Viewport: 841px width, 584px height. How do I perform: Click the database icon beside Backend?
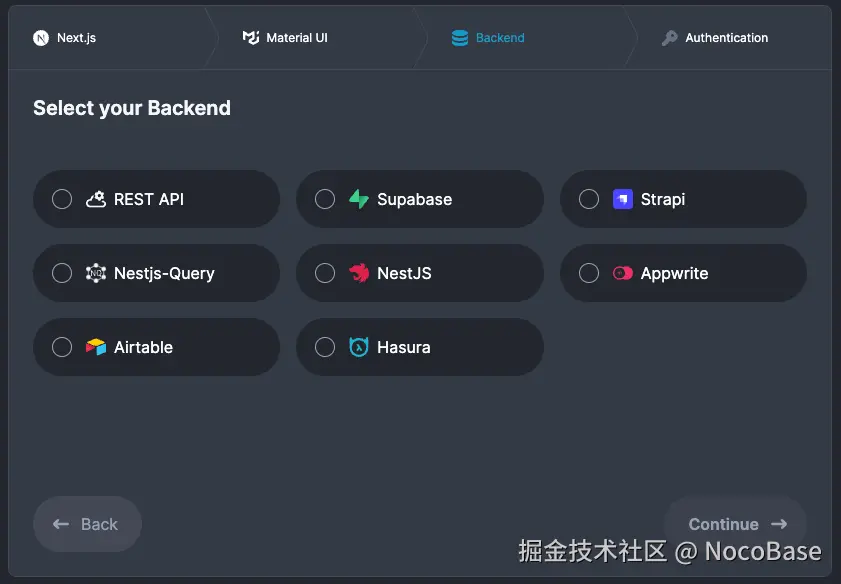click(x=459, y=38)
